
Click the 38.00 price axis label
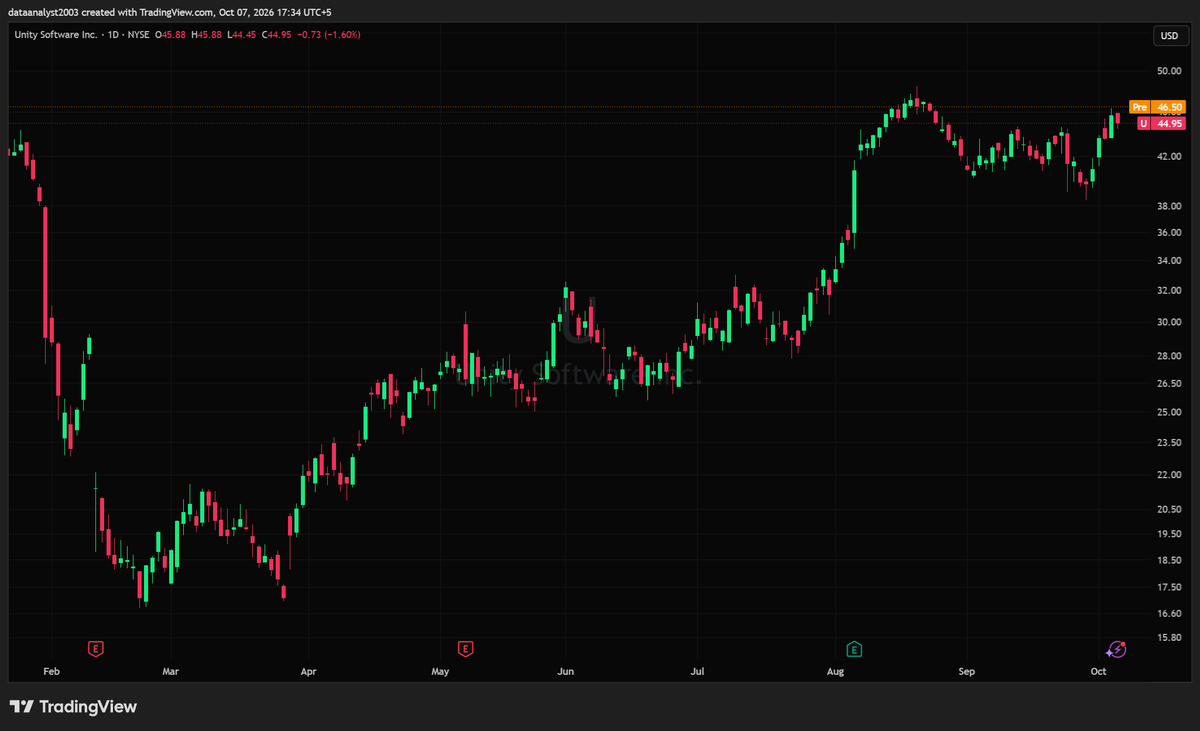coord(1169,206)
